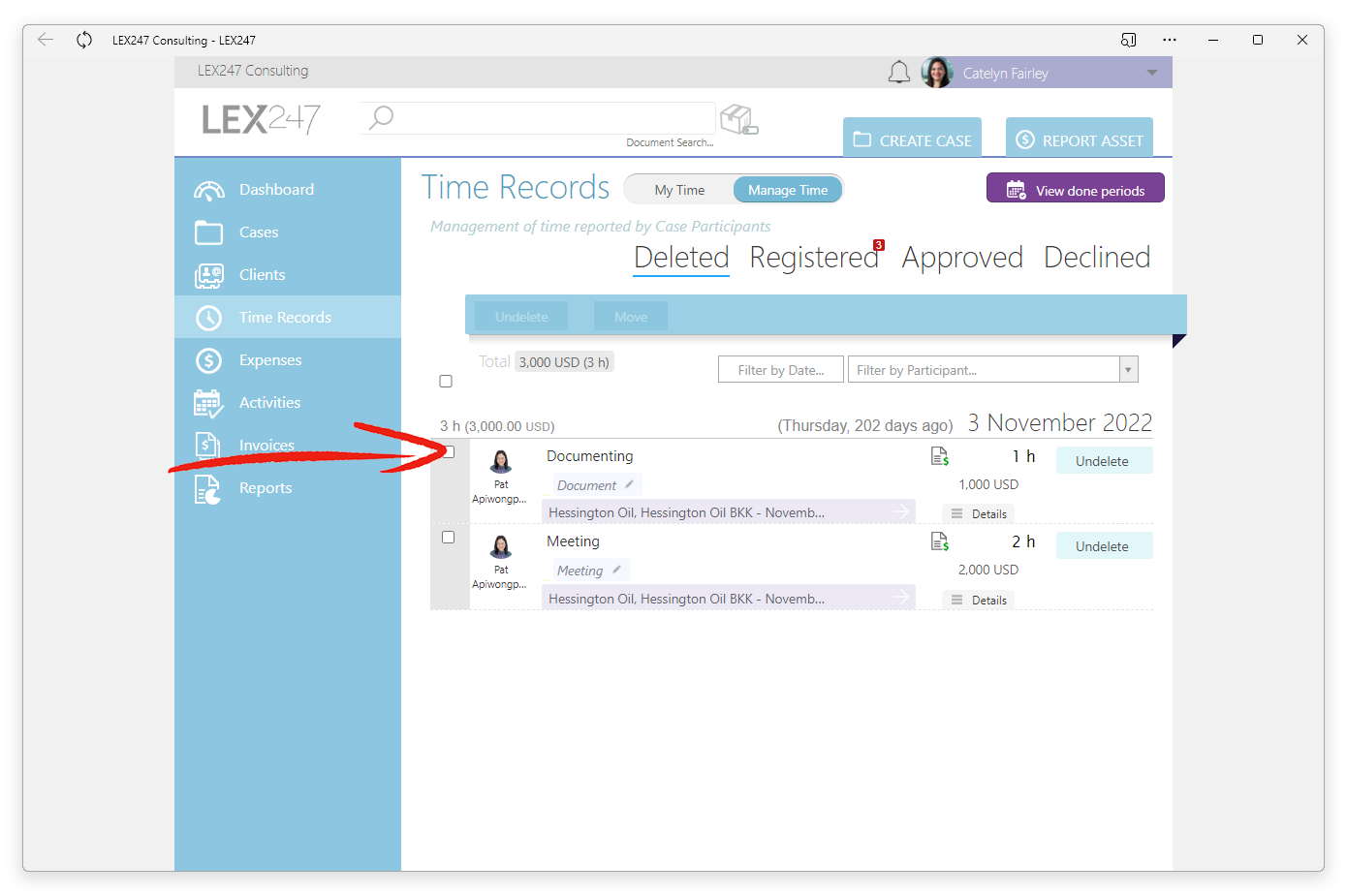Switch to the Deleted tab
Image resolution: width=1347 pixels, height=896 pixels.
pyautogui.click(x=681, y=258)
